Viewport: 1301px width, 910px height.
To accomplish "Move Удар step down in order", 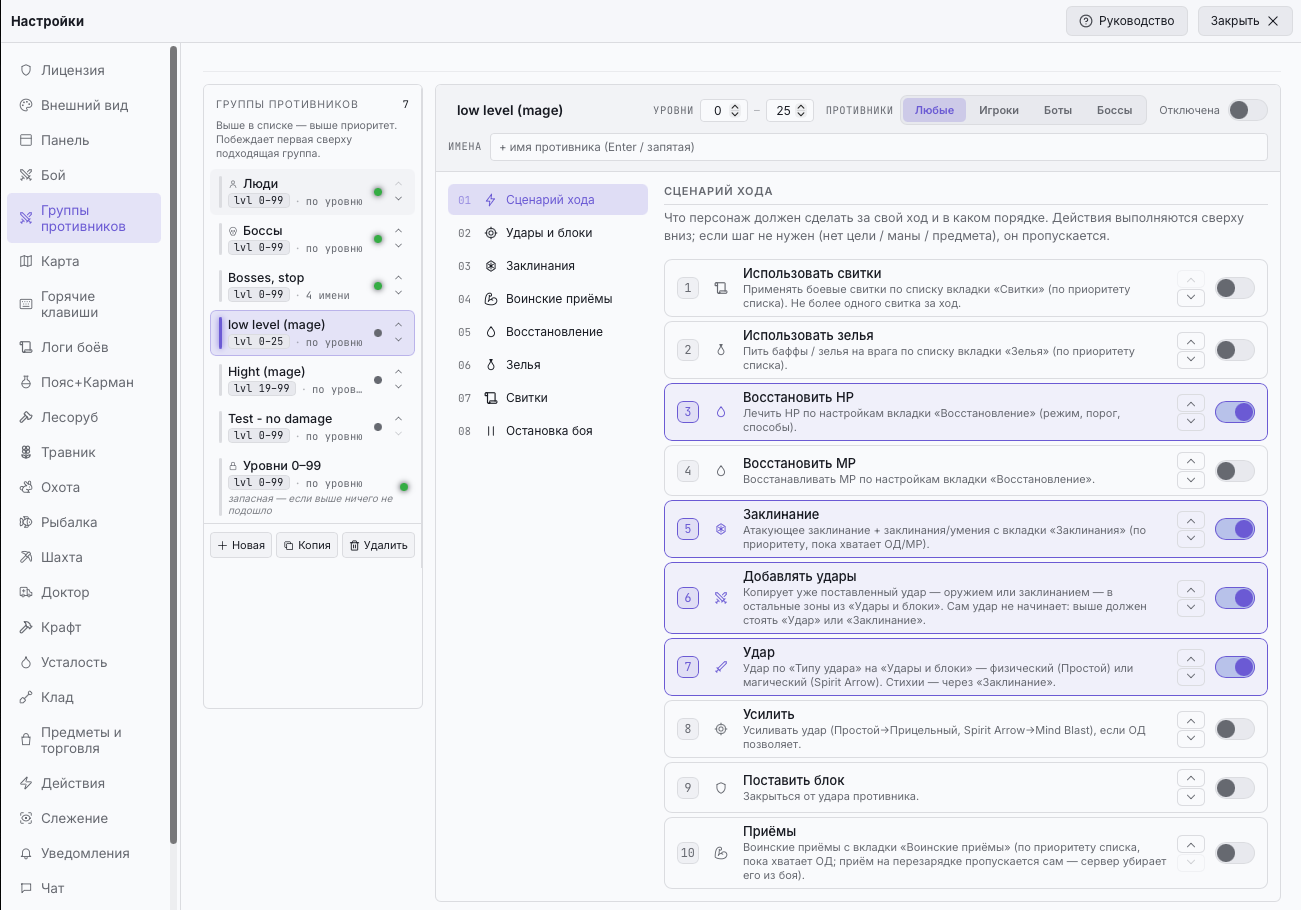I will 1190,676.
